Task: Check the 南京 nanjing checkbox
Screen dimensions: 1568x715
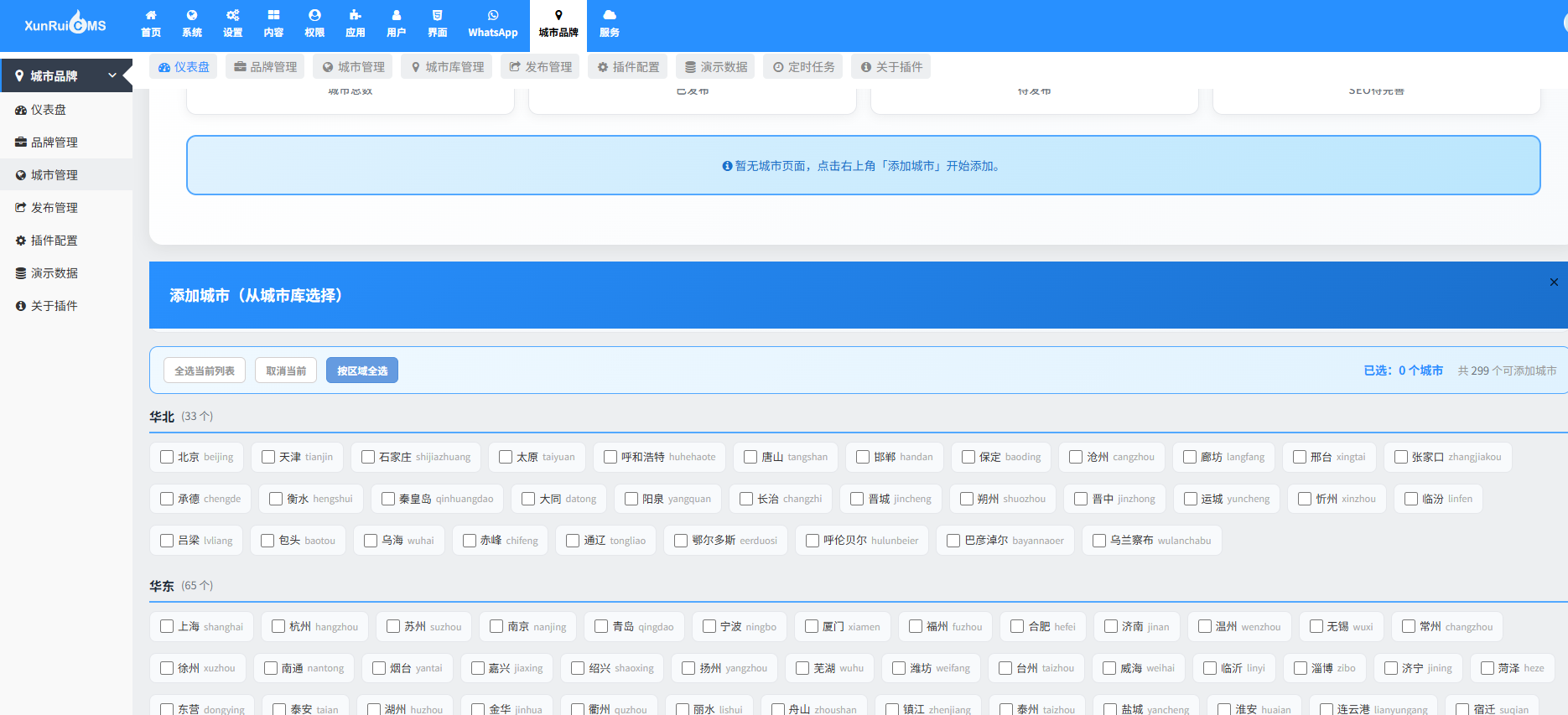Action: [x=496, y=626]
